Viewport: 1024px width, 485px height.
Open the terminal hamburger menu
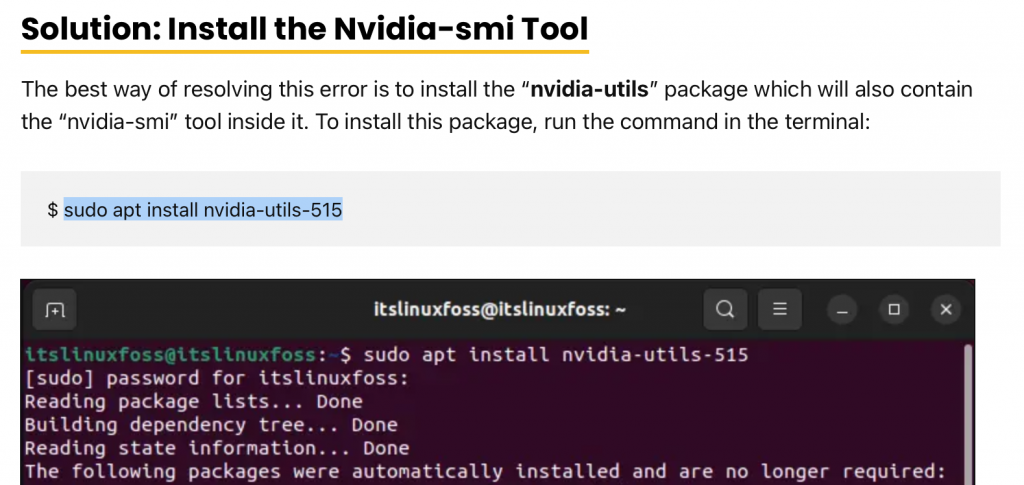coord(779,309)
